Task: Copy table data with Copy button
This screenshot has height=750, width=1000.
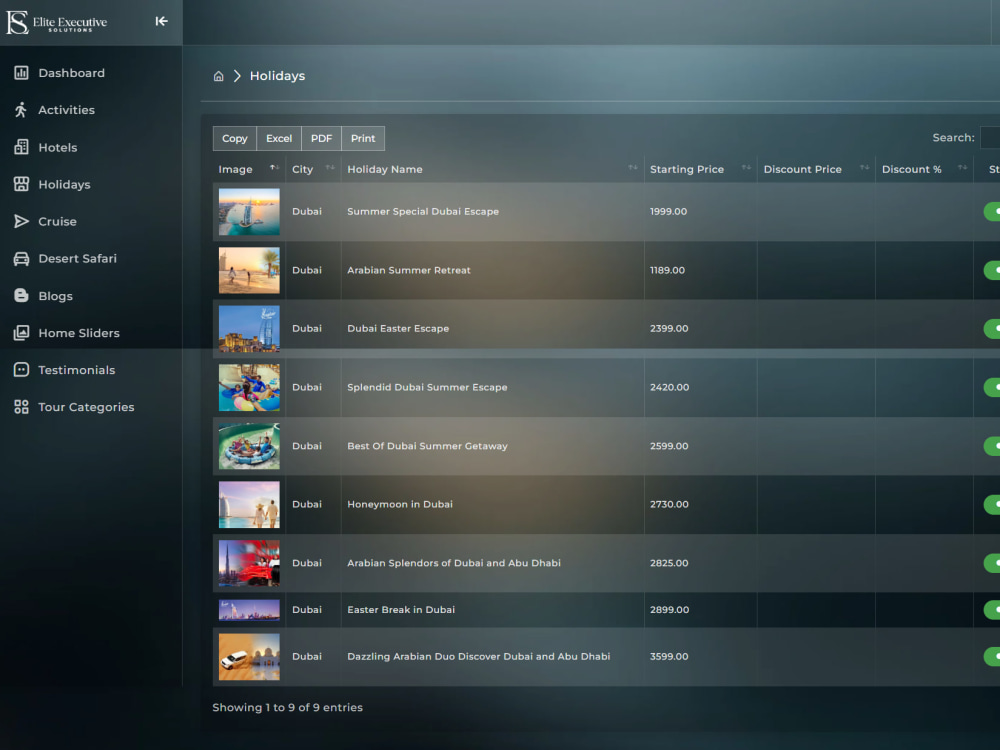Action: [235, 138]
